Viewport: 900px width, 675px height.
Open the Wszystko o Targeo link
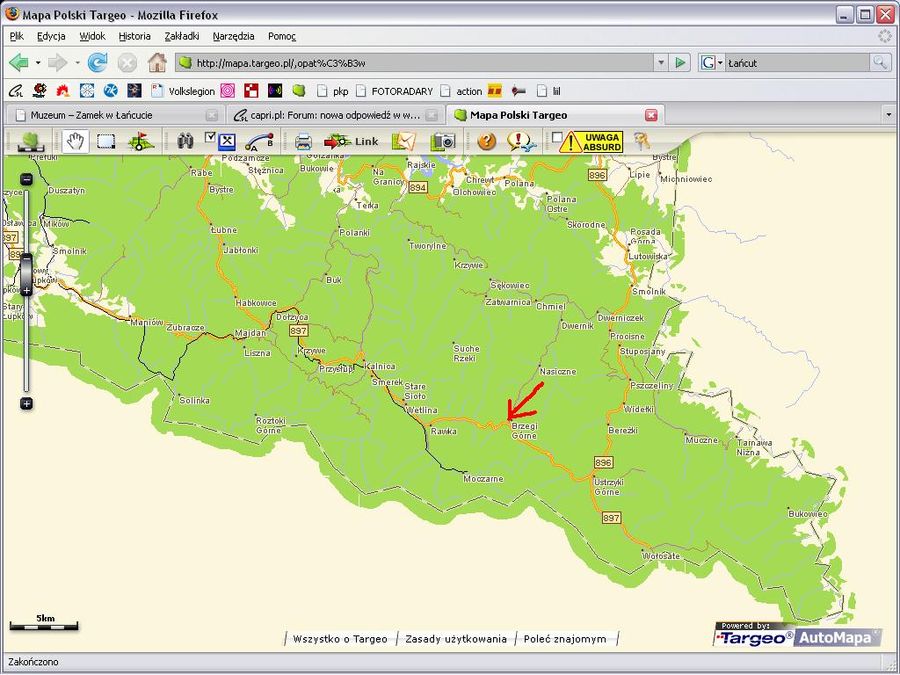click(x=340, y=638)
